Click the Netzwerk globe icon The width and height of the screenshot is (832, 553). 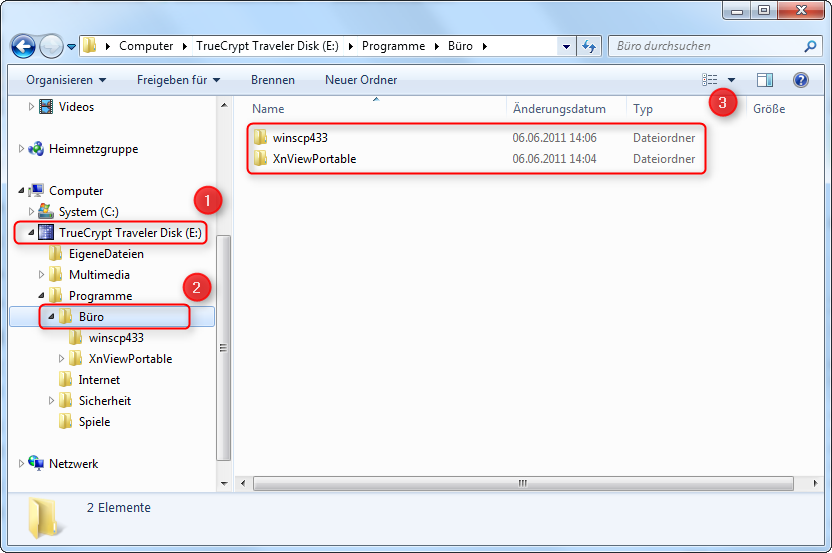click(x=36, y=463)
